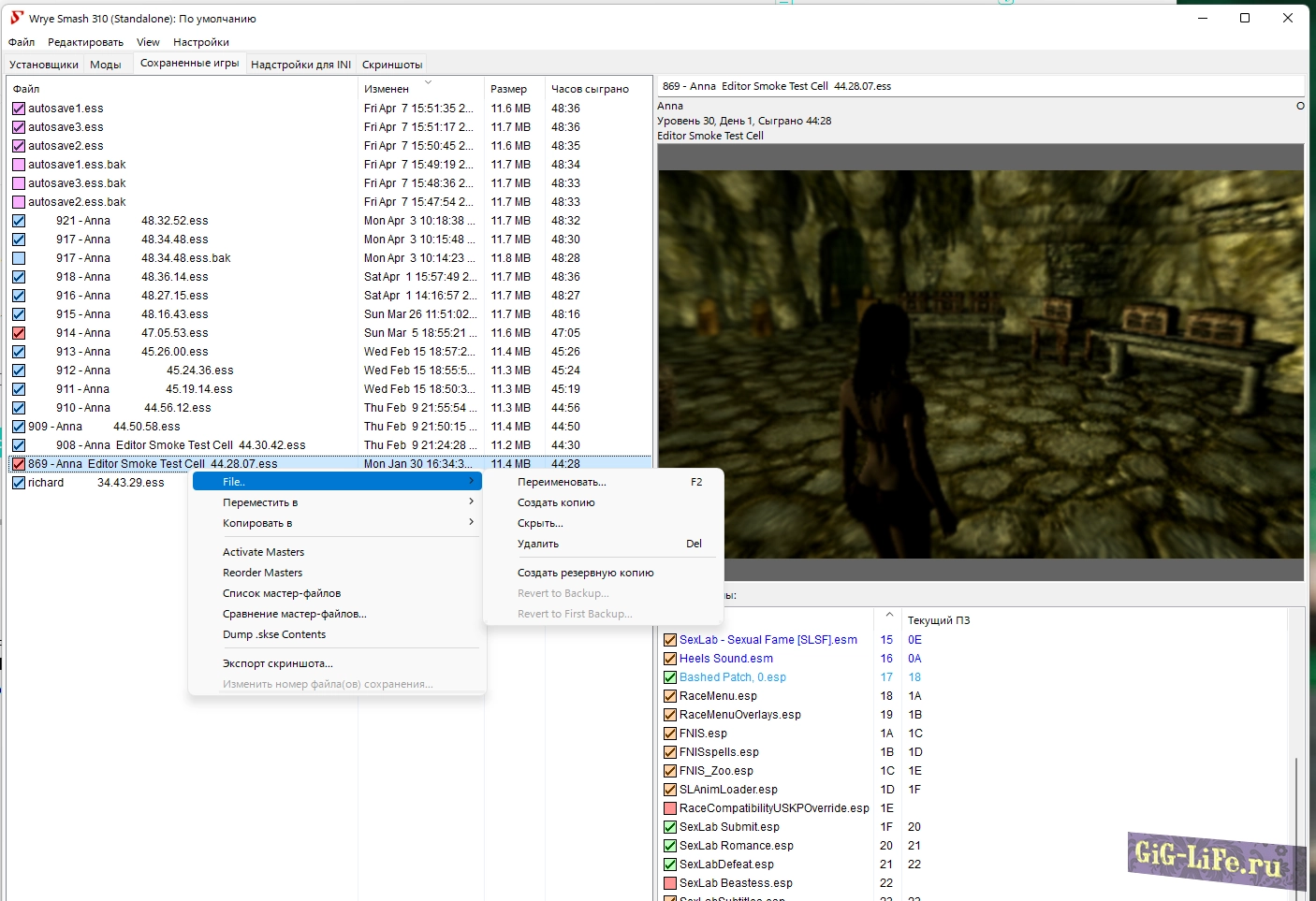Choose Удалить from the File submenu
Image resolution: width=1316 pixels, height=901 pixels.
pos(538,544)
